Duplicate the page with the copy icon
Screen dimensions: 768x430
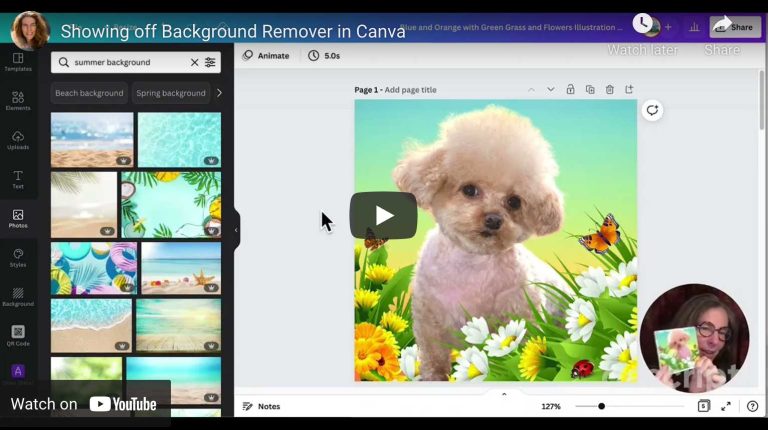(x=590, y=90)
